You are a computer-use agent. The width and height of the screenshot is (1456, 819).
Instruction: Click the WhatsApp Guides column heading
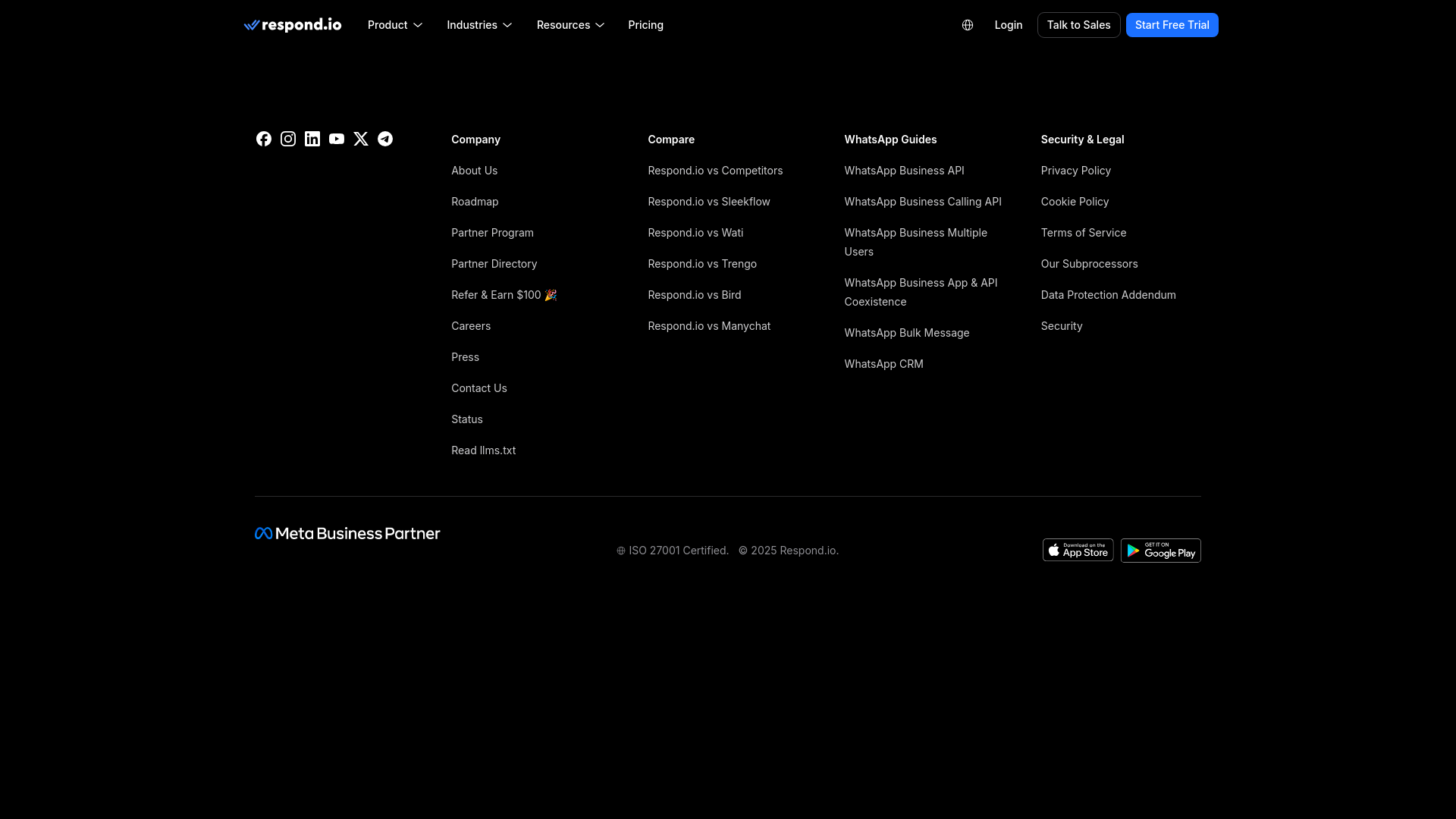click(x=891, y=140)
